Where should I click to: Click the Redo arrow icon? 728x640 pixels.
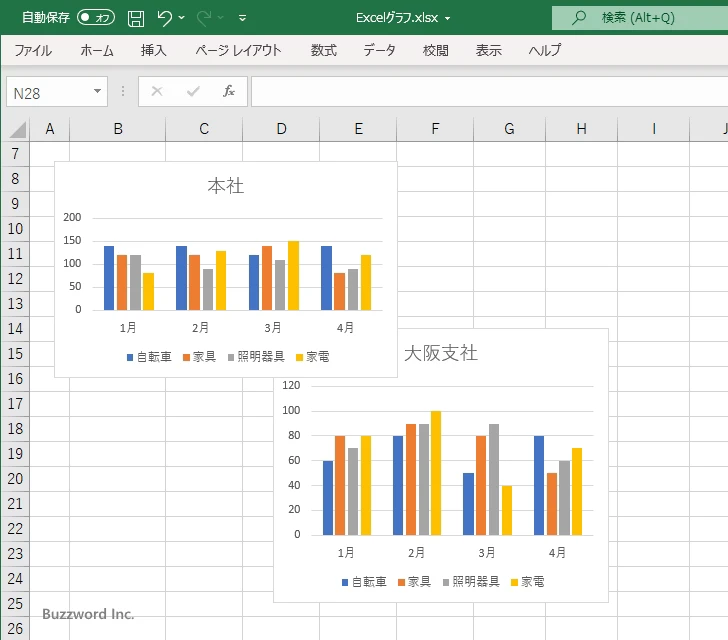click(203, 18)
